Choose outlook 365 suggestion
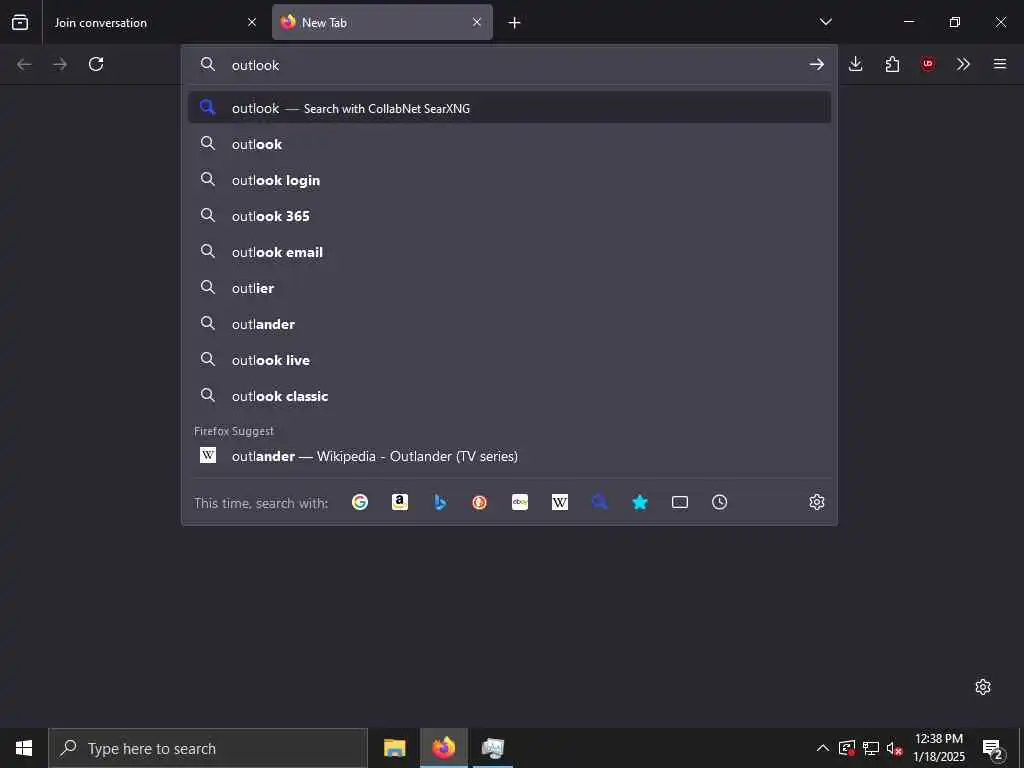Image resolution: width=1024 pixels, height=768 pixels. (509, 216)
